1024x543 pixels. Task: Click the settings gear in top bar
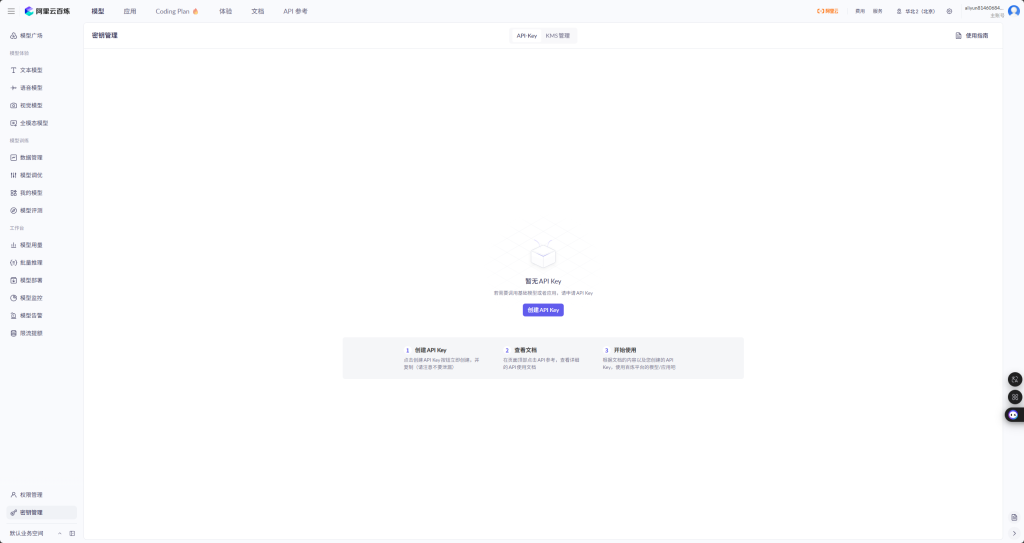(949, 11)
